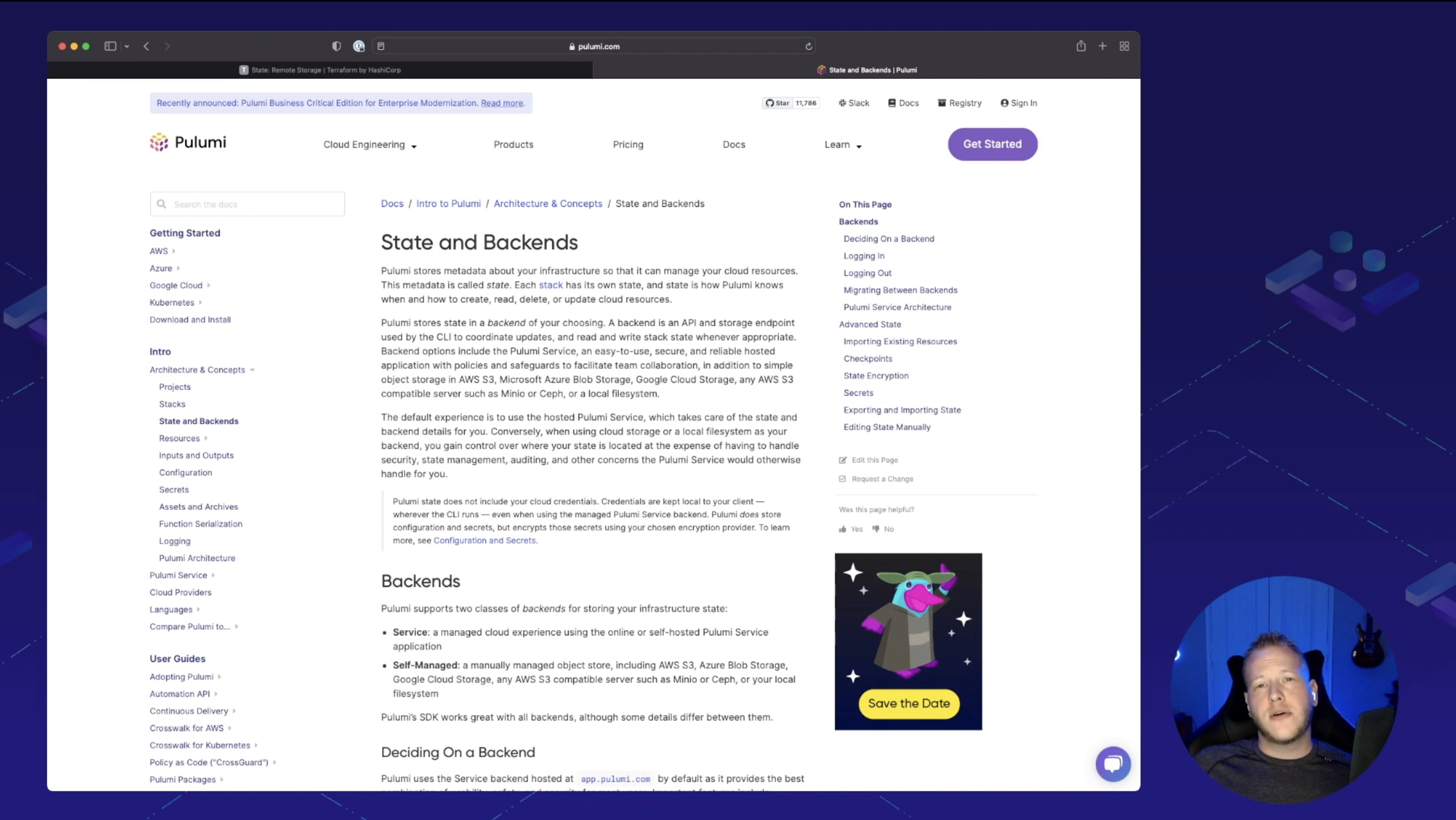Click the thumbs up Yes feedback
The height and width of the screenshot is (820, 1456).
pyautogui.click(x=851, y=529)
